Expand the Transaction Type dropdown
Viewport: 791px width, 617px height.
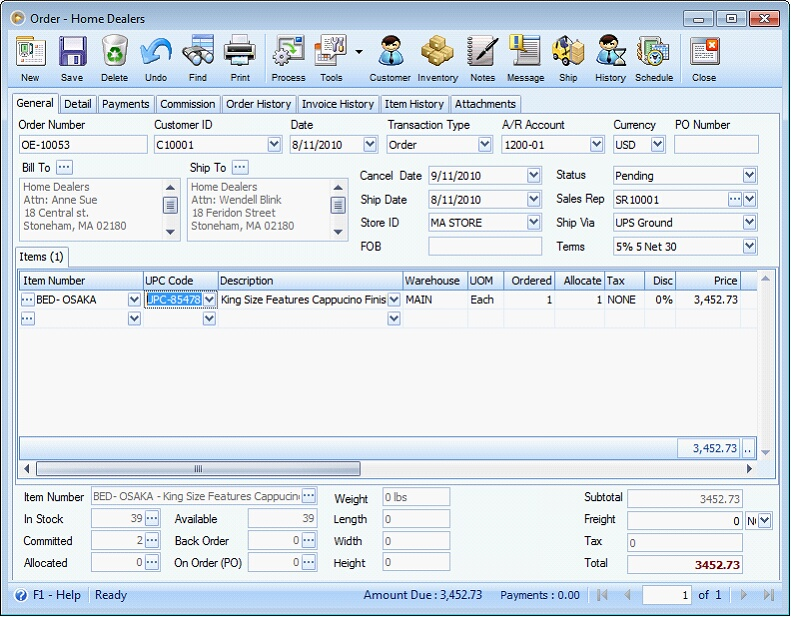click(485, 145)
